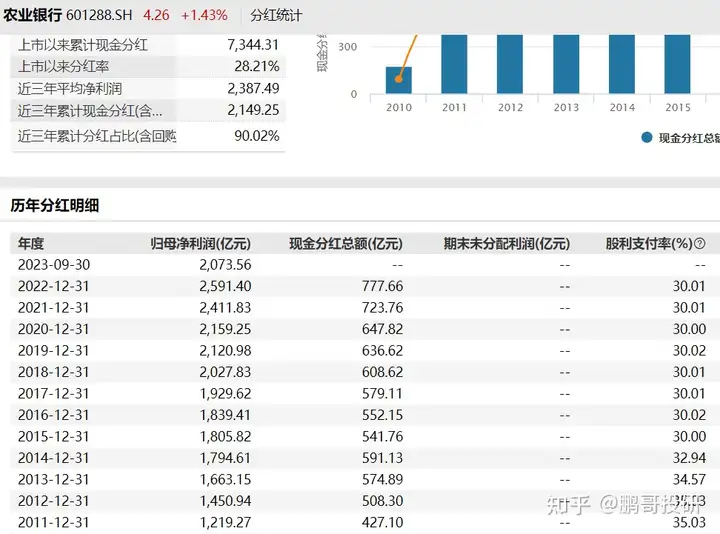The width and height of the screenshot is (720, 534).
Task: Click 近三年平均净利润 row label
Action: pyautogui.click(x=70, y=89)
